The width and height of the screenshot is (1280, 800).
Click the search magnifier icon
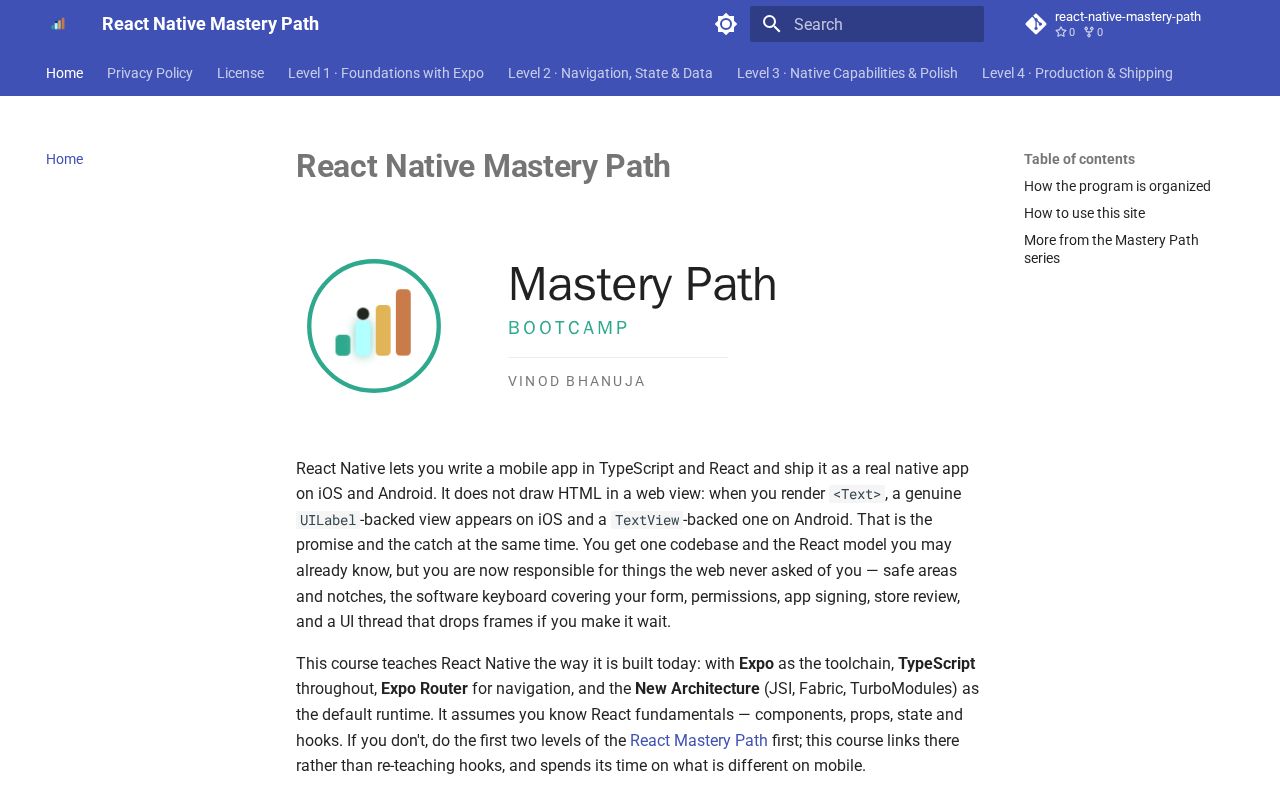click(771, 24)
